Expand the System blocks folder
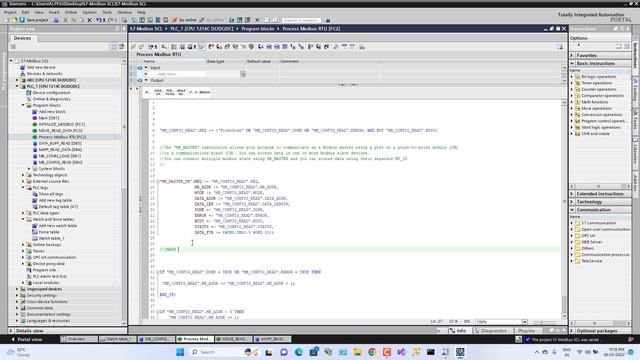The image size is (640, 360). coord(29,169)
